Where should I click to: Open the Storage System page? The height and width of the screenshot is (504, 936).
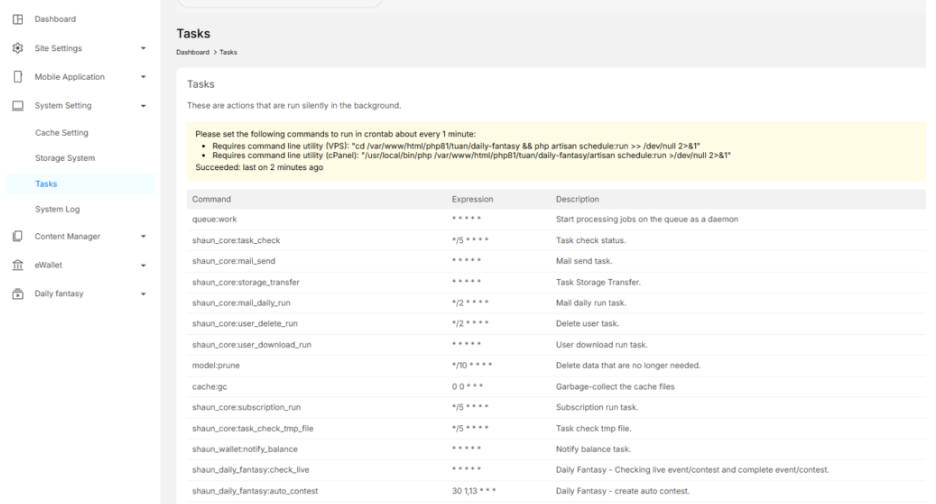tap(65, 158)
